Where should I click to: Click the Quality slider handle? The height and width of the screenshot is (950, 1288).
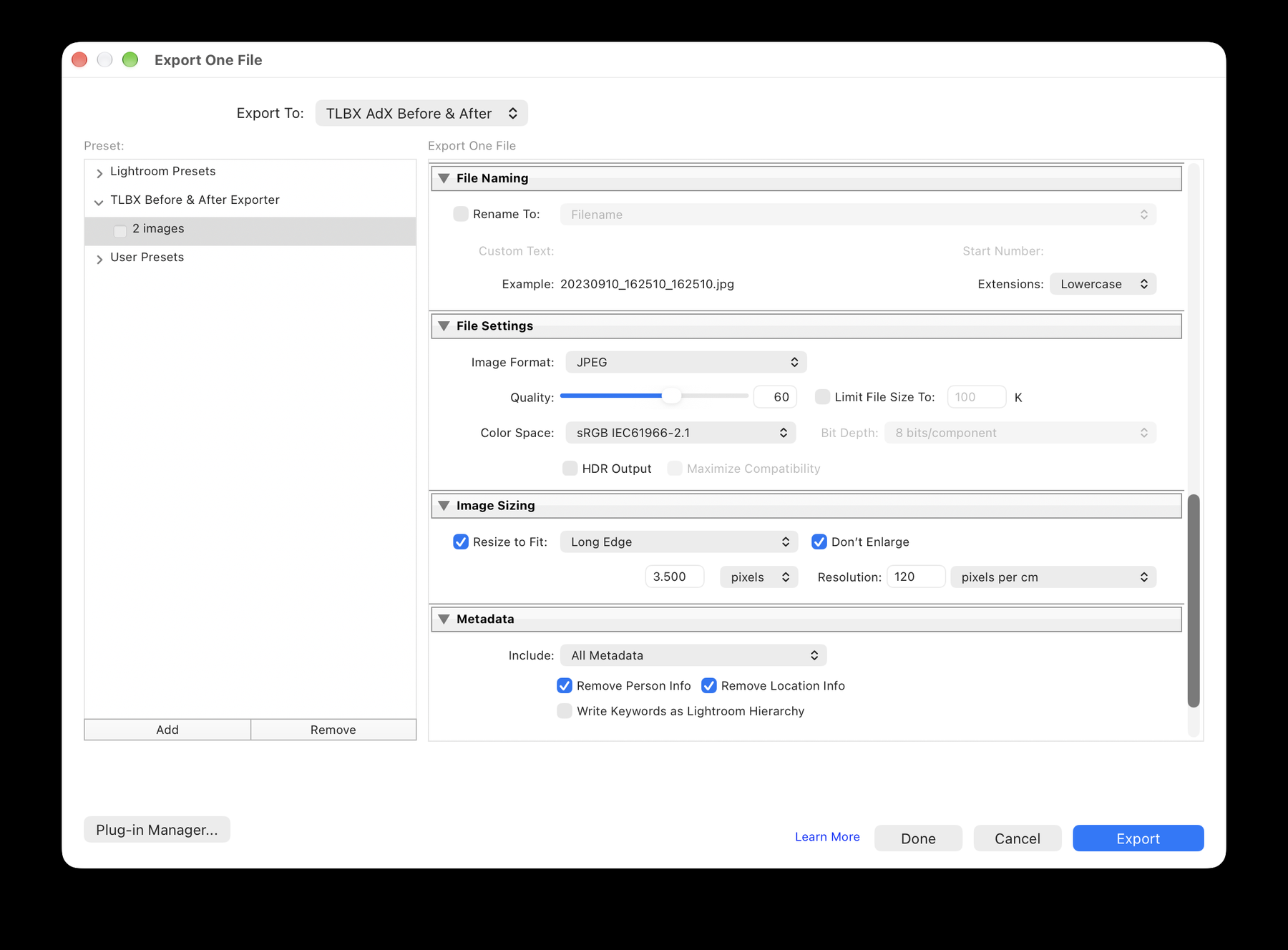pyautogui.click(x=671, y=396)
